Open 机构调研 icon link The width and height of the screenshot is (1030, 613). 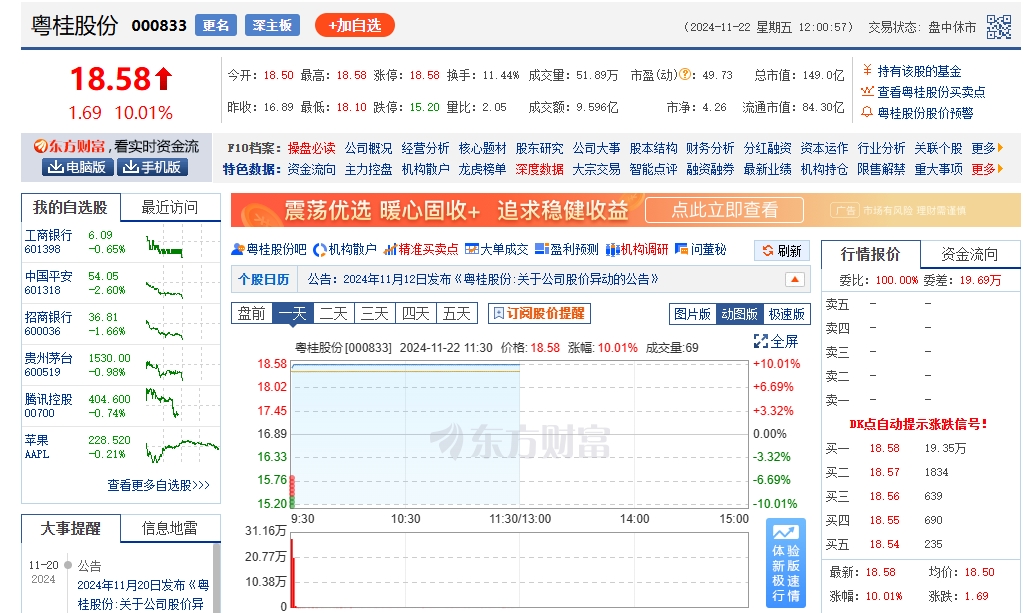(637, 249)
